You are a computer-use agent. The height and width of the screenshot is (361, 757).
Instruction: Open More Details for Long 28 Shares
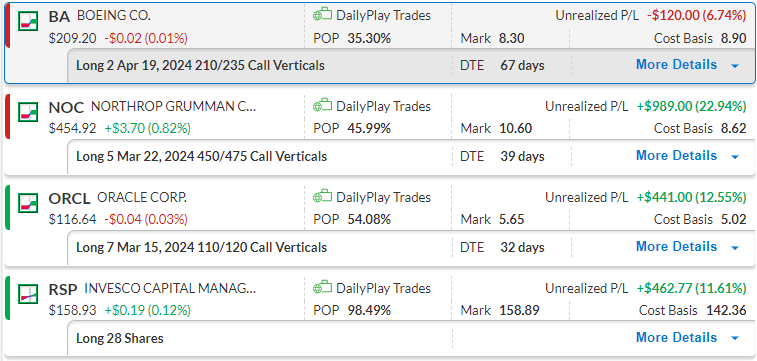pos(676,337)
